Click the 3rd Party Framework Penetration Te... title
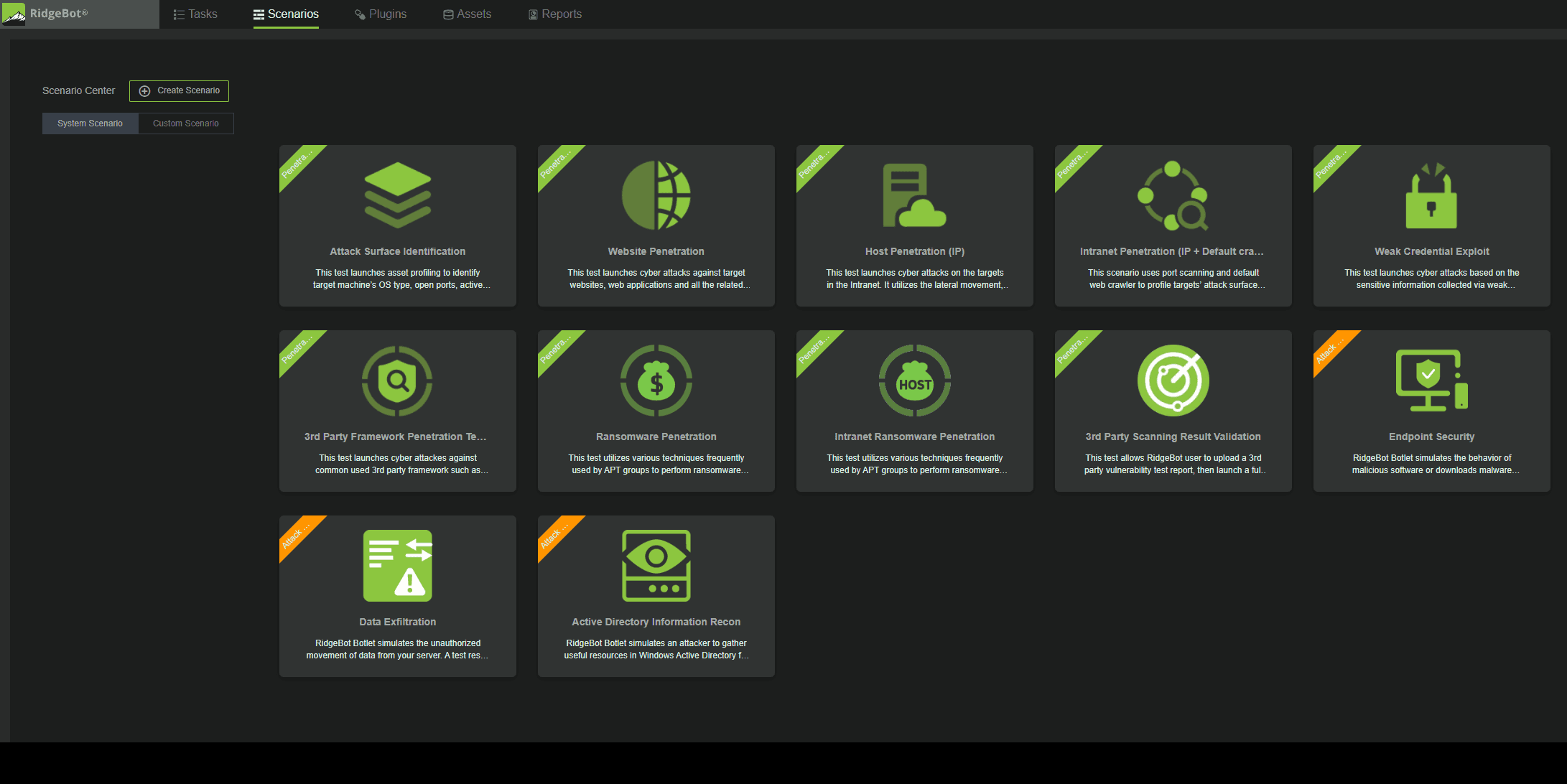 point(396,437)
